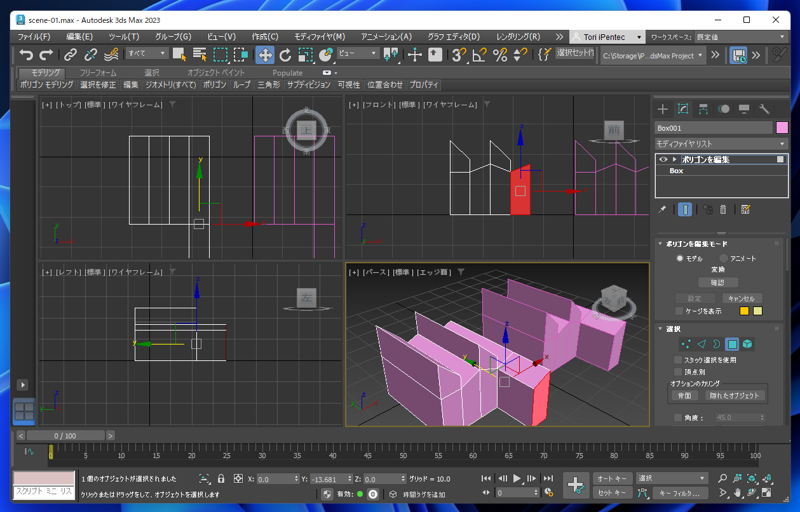The width and height of the screenshot is (800, 512).
Task: Open the すべて selection filter dropdown
Action: click(147, 53)
